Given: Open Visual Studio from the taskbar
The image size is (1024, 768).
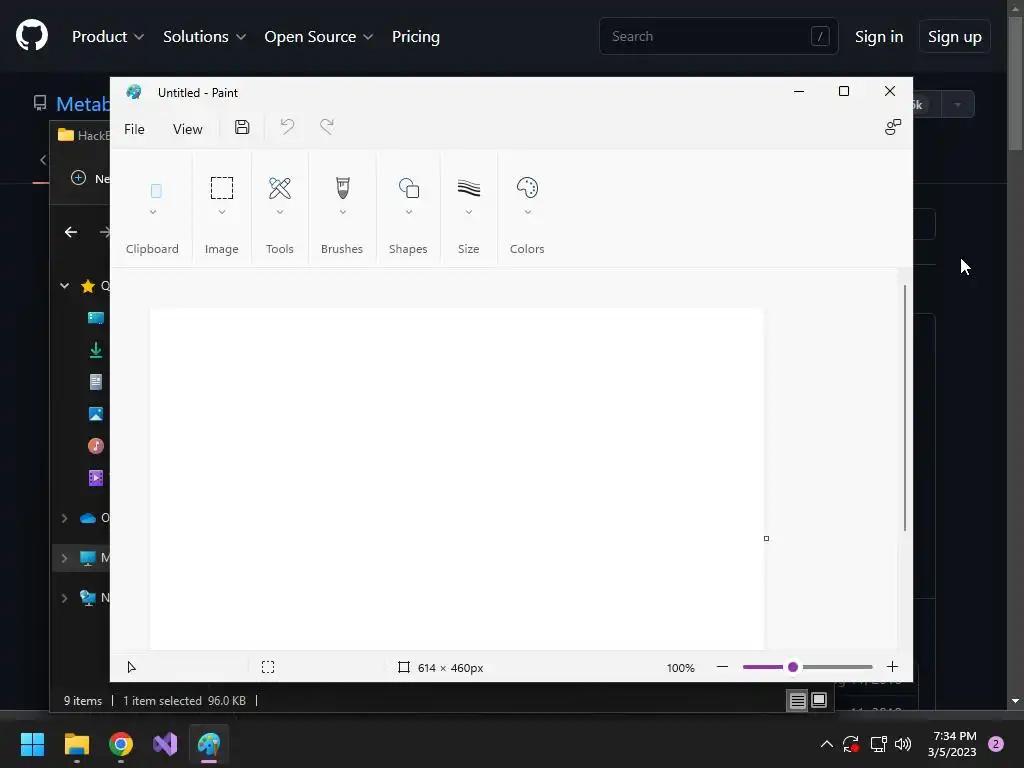Looking at the screenshot, I should click(x=165, y=744).
